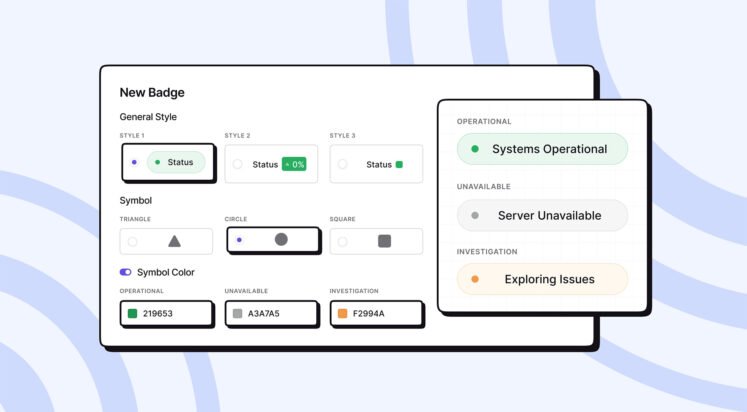747x412 pixels.
Task: Click the green dot in Systems Operational
Action: coord(474,149)
